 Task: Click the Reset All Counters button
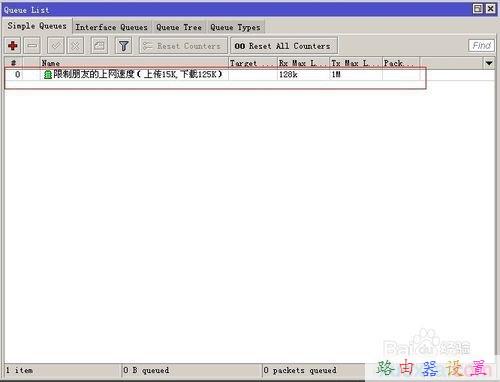pos(284,46)
